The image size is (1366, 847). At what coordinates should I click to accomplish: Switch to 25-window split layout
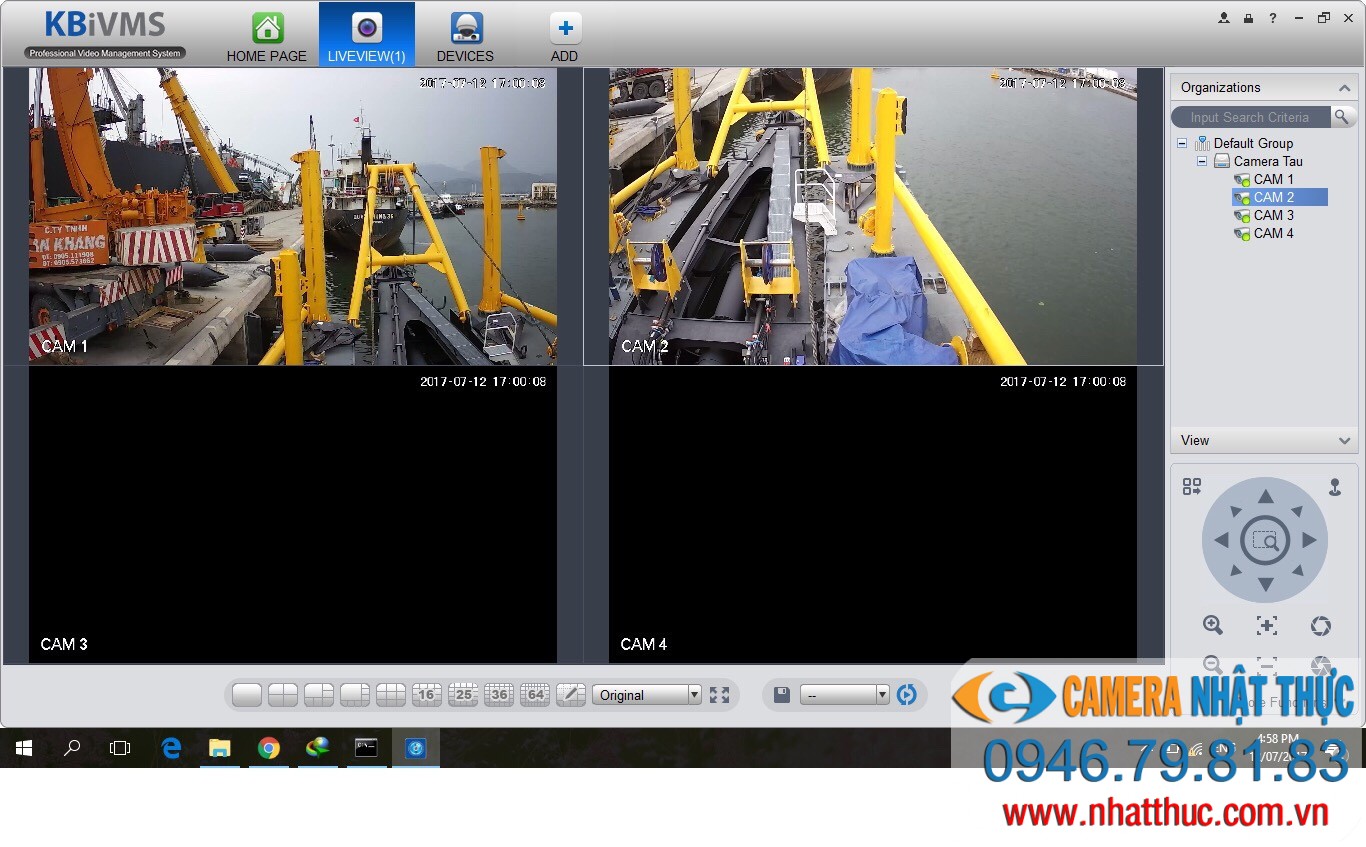click(x=463, y=695)
